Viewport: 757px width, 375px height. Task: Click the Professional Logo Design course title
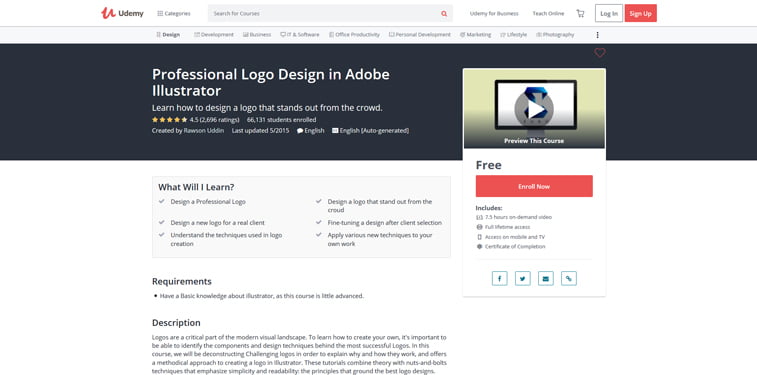tap(271, 82)
